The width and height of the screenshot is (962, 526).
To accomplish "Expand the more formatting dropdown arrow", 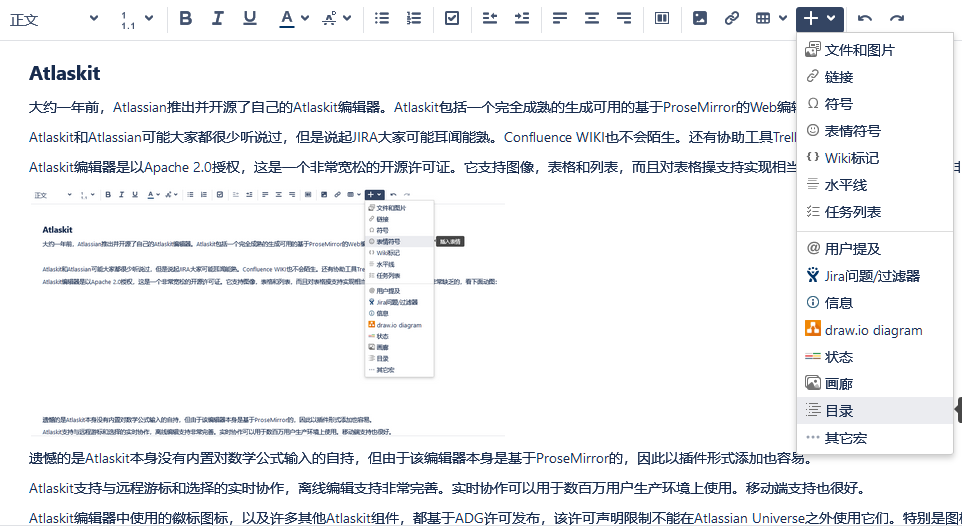I will pos(347,18).
